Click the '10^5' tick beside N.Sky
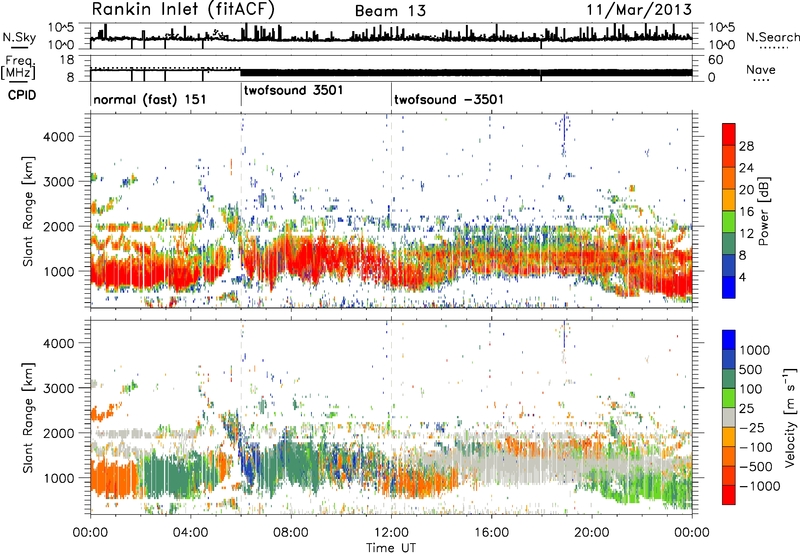 60,27
